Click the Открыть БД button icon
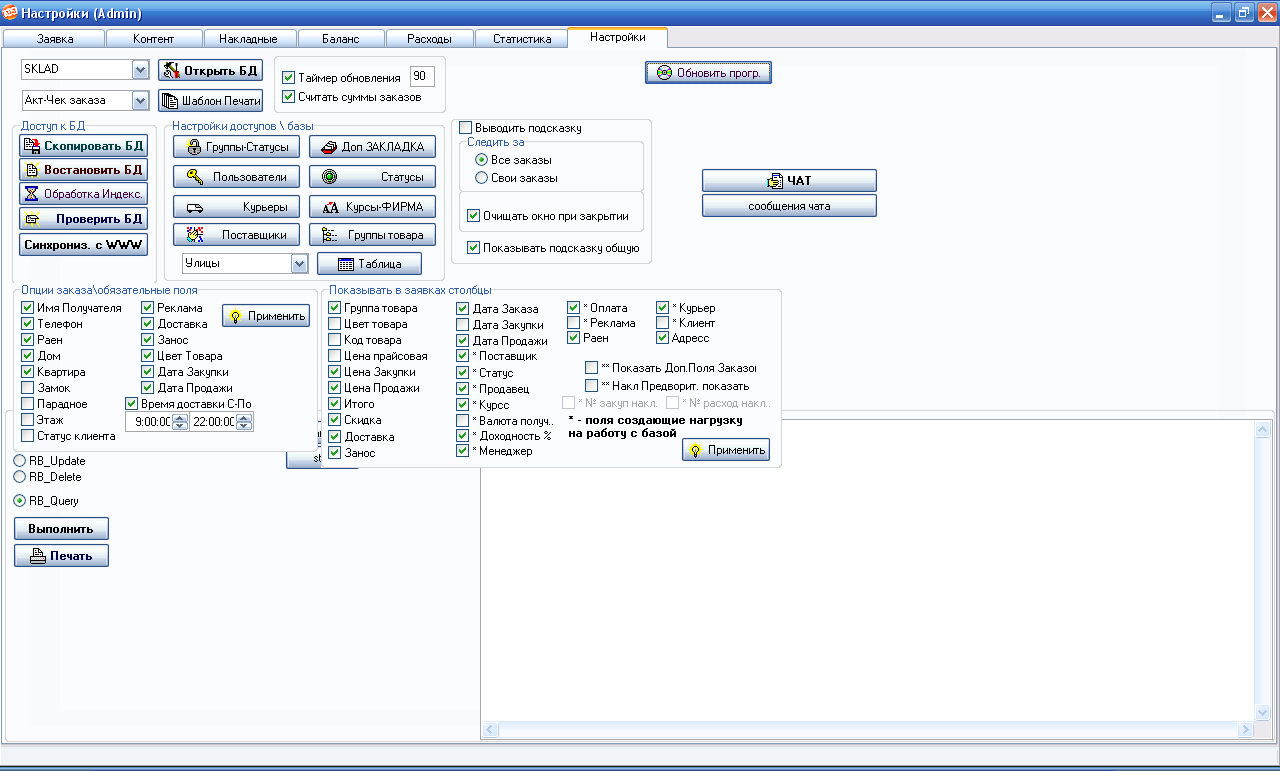This screenshot has height=771, width=1280. [x=171, y=70]
